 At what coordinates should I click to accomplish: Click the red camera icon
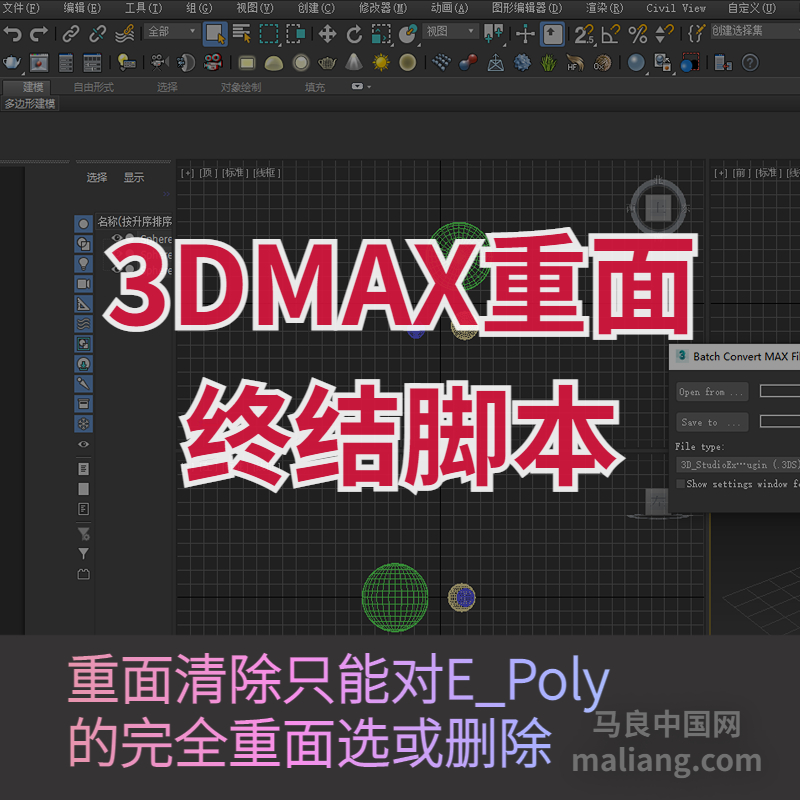(213, 63)
